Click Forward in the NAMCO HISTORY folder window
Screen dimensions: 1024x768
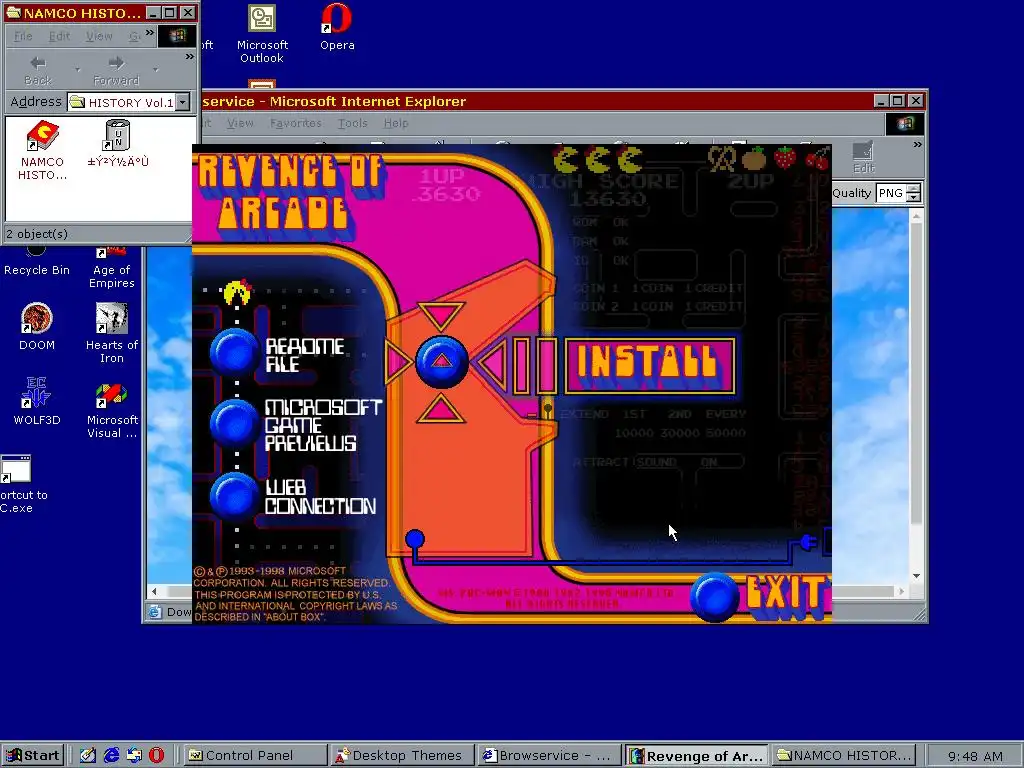[x=116, y=71]
